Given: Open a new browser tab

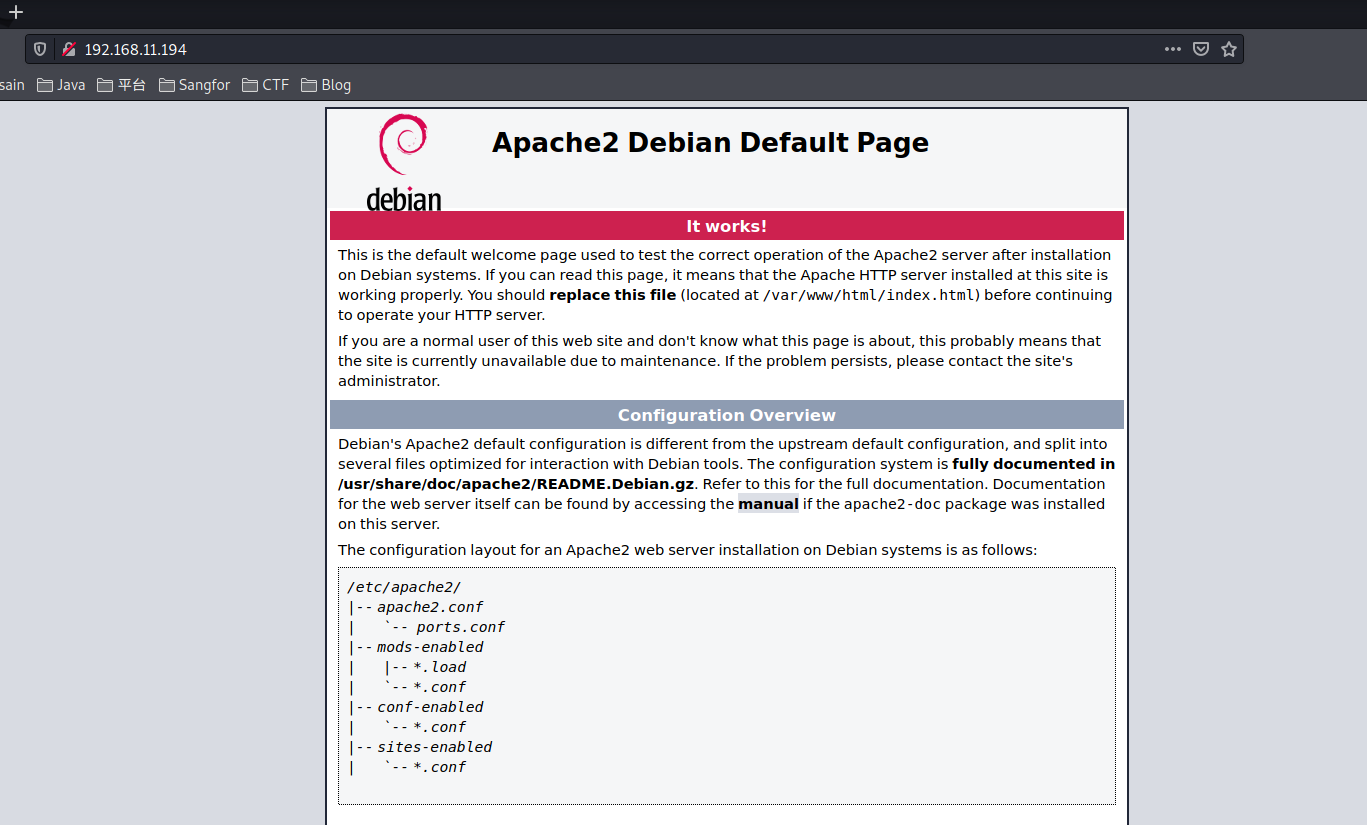Looking at the screenshot, I should click(x=16, y=12).
